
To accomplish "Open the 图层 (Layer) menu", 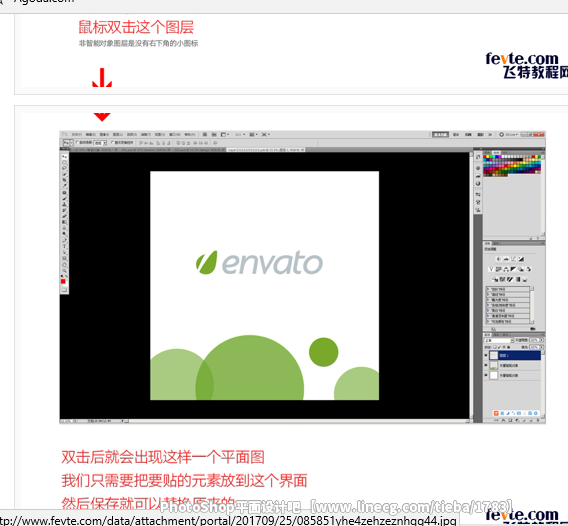I will 117,134.
